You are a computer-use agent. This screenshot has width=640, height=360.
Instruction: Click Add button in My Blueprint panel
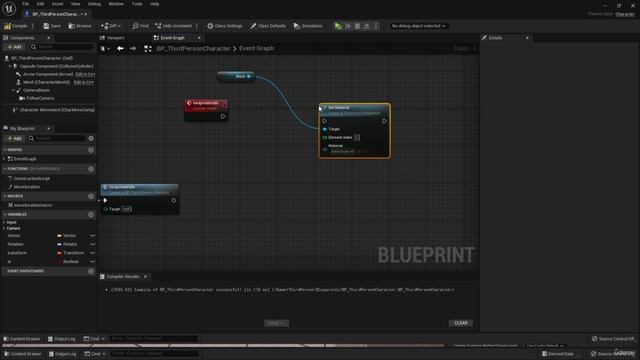click(14, 138)
